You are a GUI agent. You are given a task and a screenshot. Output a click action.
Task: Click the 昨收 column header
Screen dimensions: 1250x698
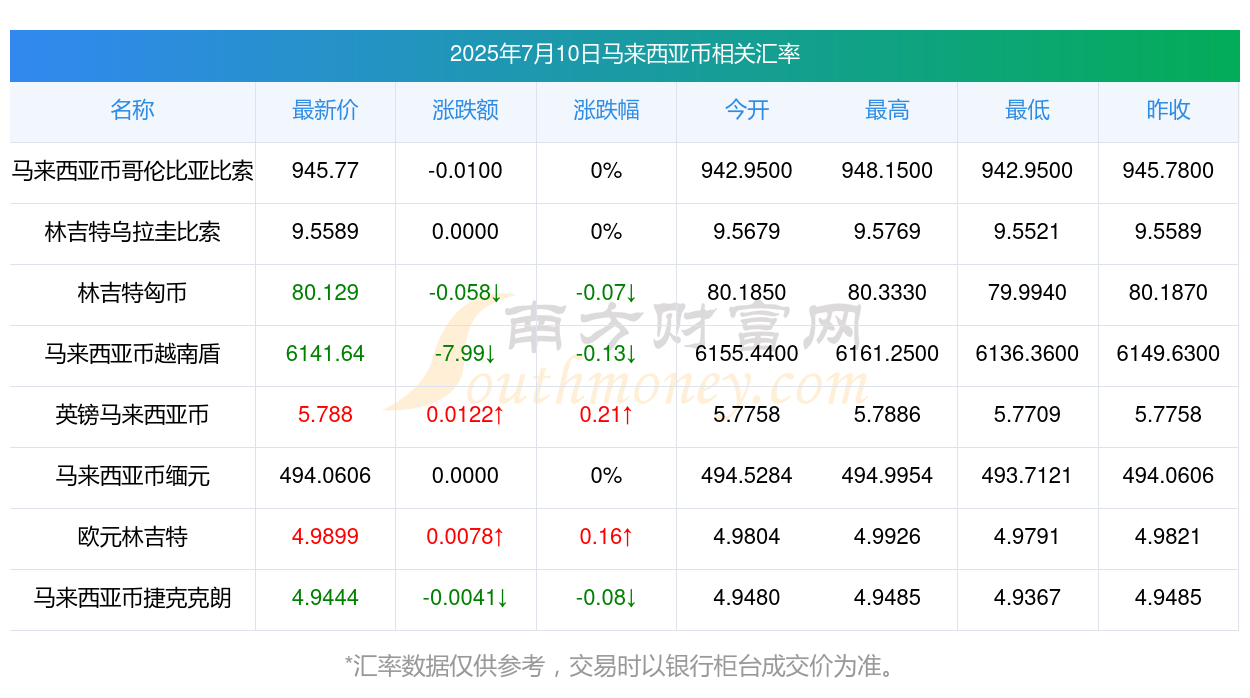click(x=1168, y=110)
